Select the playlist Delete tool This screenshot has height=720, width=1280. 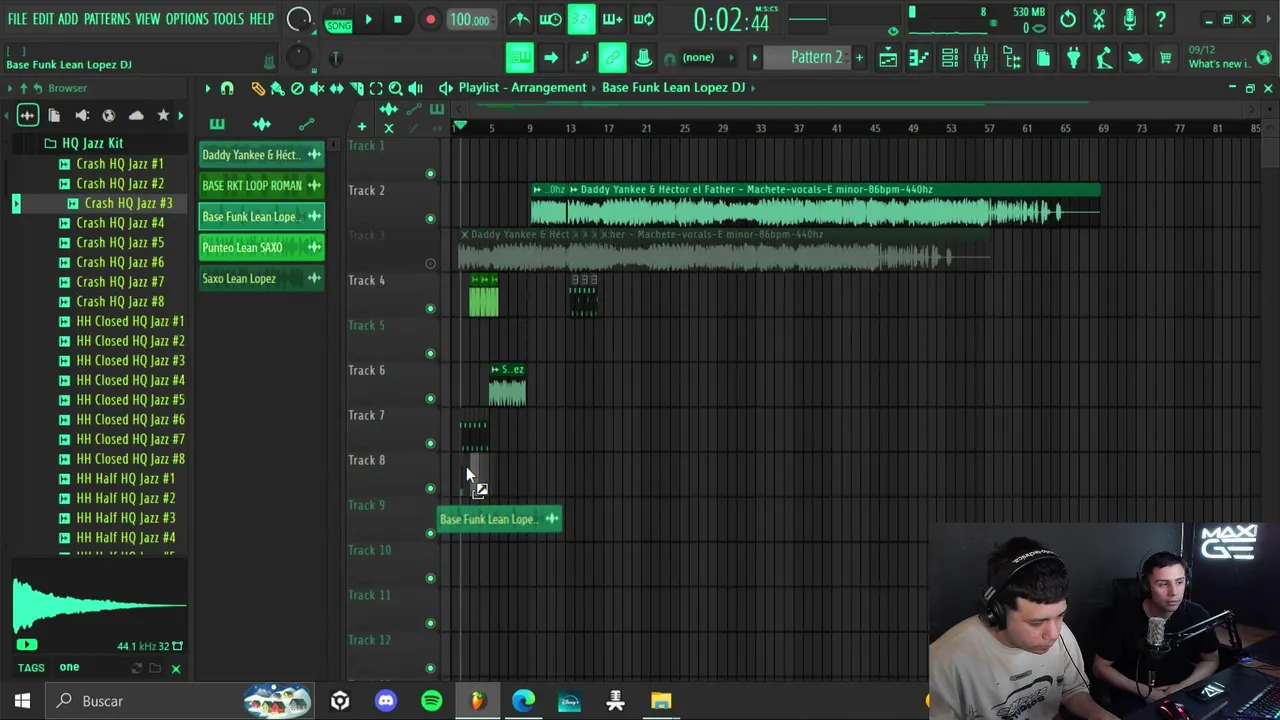coord(297,88)
